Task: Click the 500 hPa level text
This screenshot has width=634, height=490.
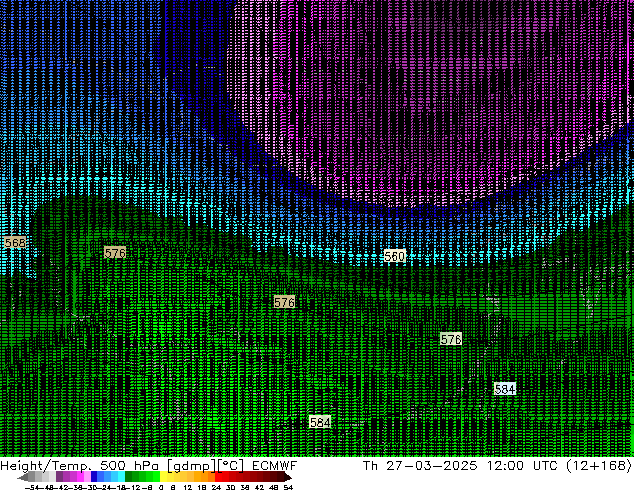Action: (129, 465)
